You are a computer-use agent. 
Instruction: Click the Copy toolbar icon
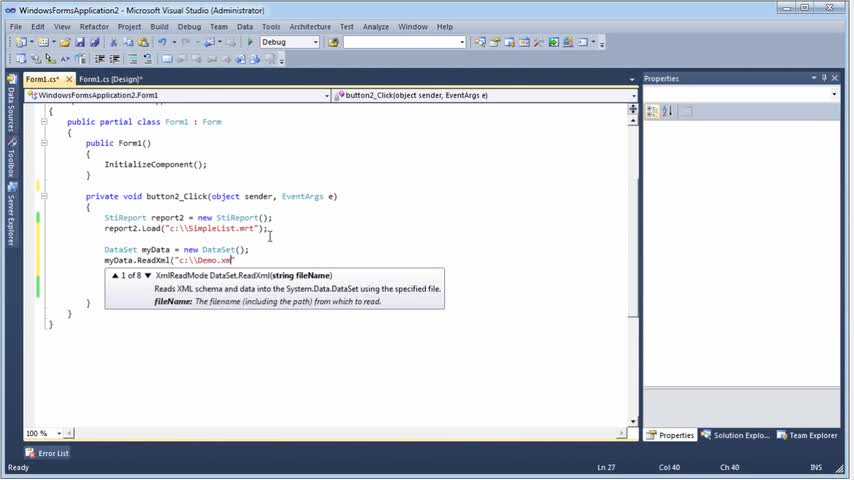128,42
